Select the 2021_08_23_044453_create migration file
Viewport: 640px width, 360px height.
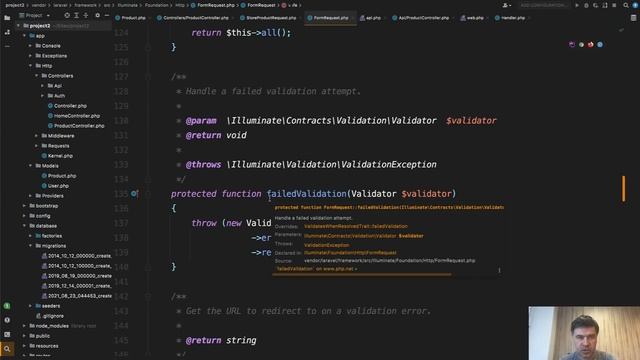[77, 296]
